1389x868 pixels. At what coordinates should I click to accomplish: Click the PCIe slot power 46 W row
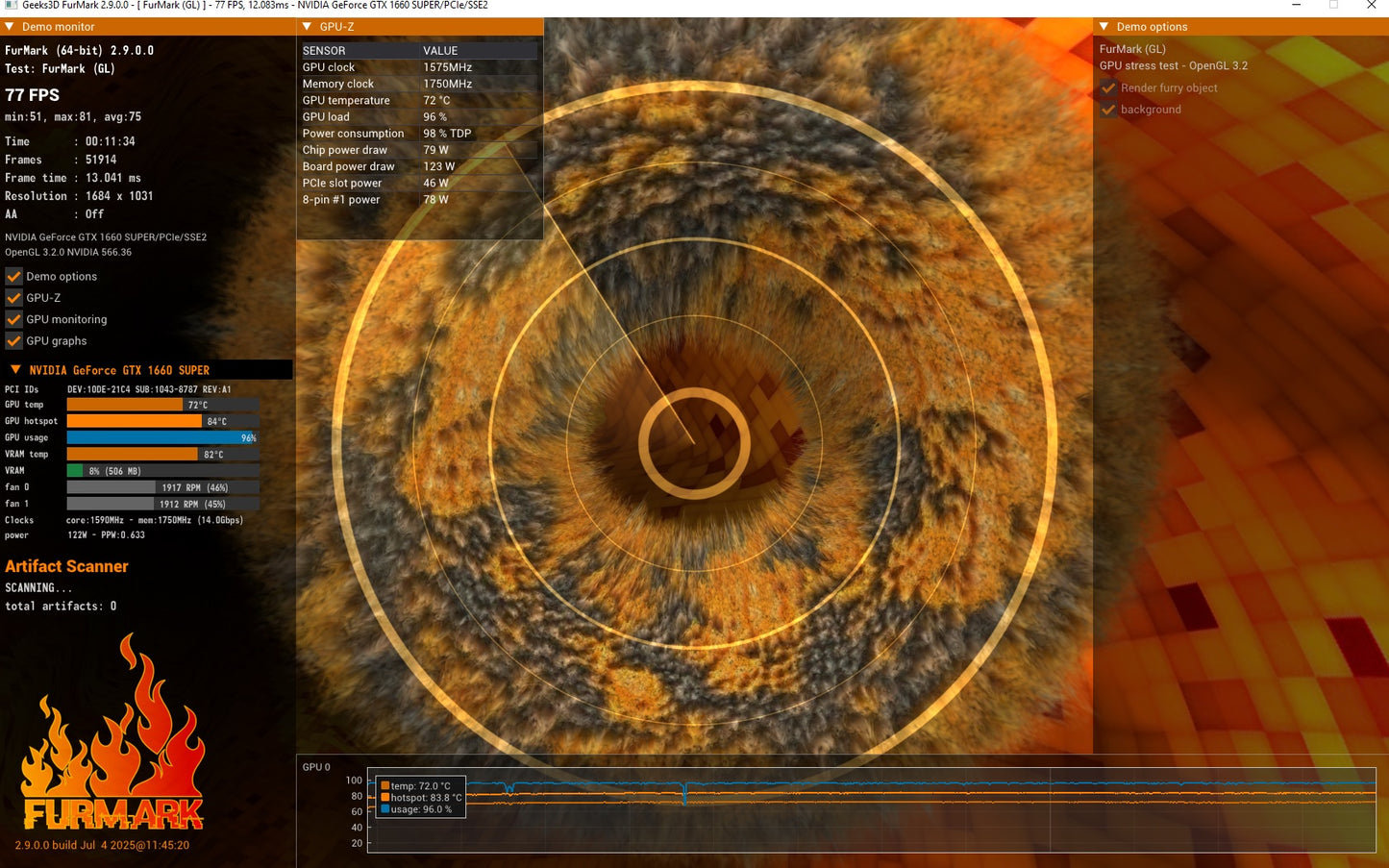coord(419,184)
